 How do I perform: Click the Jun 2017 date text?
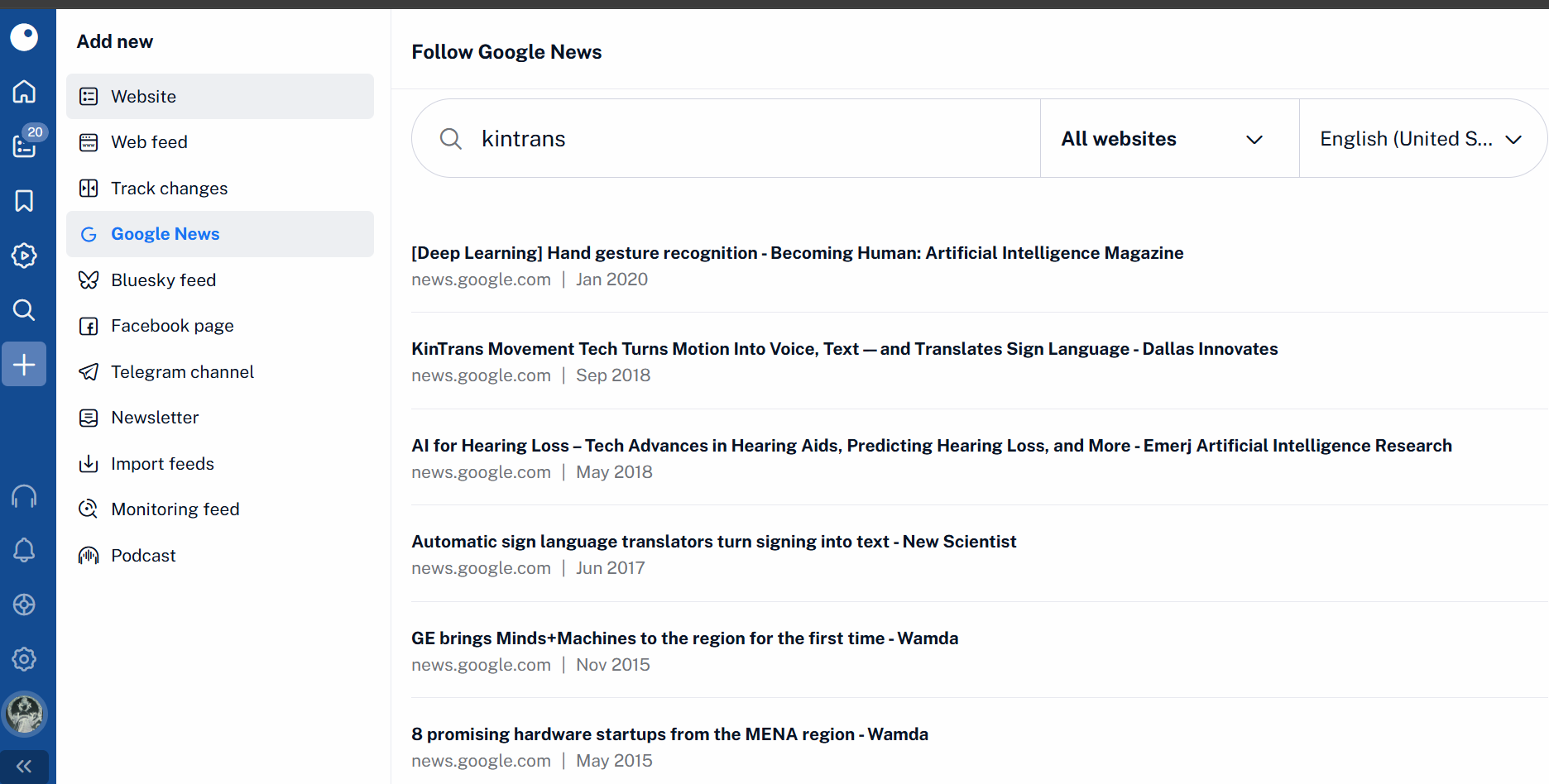click(x=611, y=568)
